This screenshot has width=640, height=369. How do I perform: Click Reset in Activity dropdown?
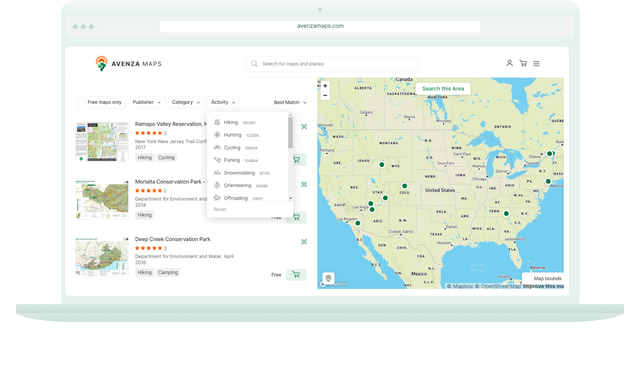220,209
